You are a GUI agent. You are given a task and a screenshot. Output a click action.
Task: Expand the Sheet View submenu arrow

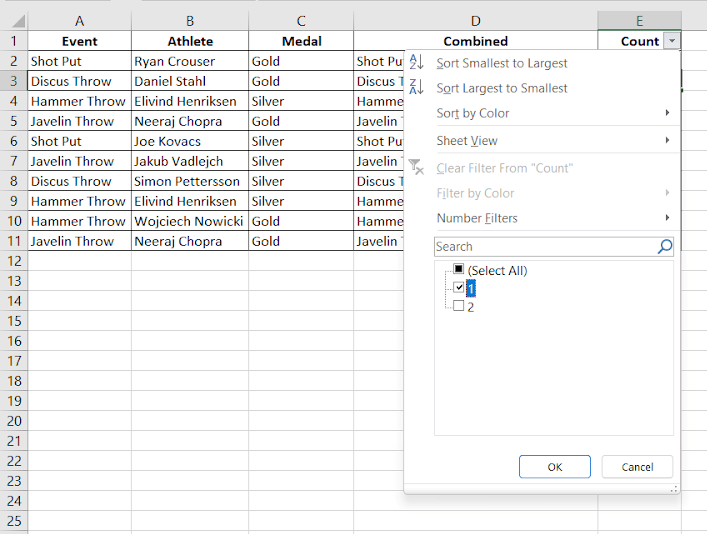point(667,140)
